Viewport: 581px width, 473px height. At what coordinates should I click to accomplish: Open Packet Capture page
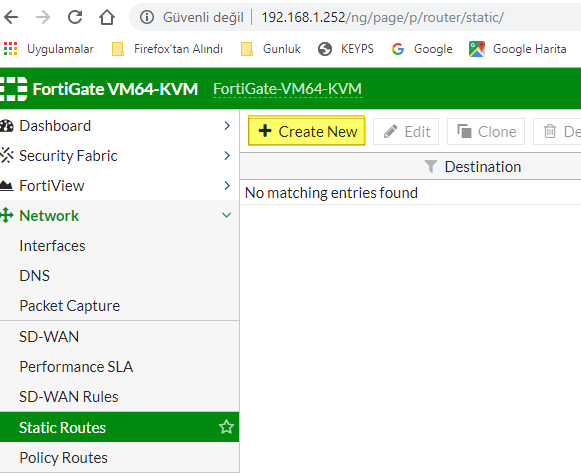pyautogui.click(x=70, y=306)
